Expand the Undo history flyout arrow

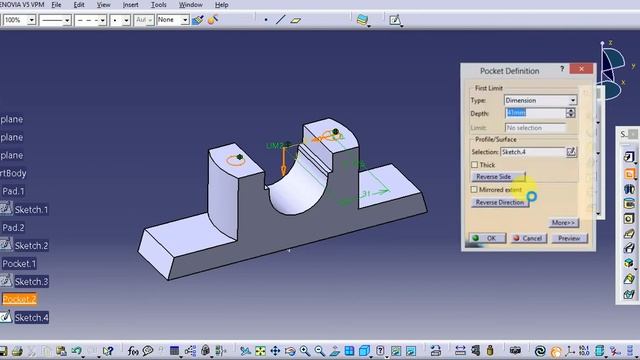tap(83, 357)
